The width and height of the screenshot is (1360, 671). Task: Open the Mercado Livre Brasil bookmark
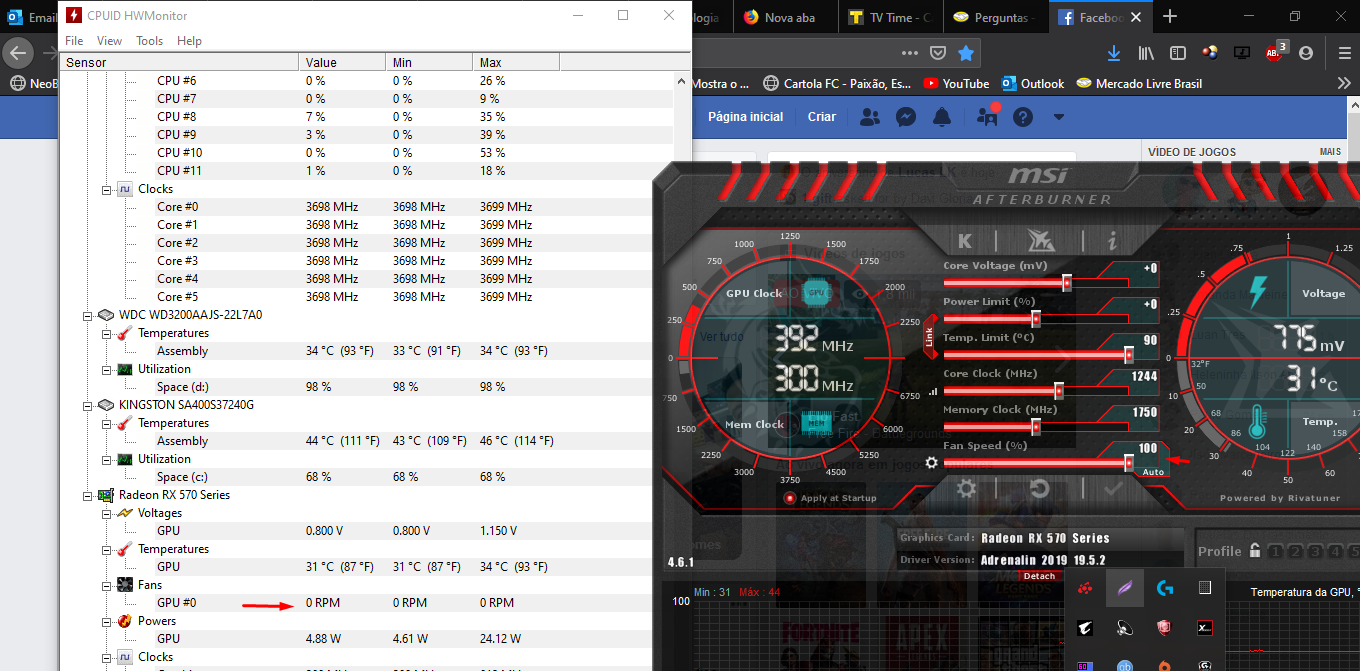point(1139,84)
